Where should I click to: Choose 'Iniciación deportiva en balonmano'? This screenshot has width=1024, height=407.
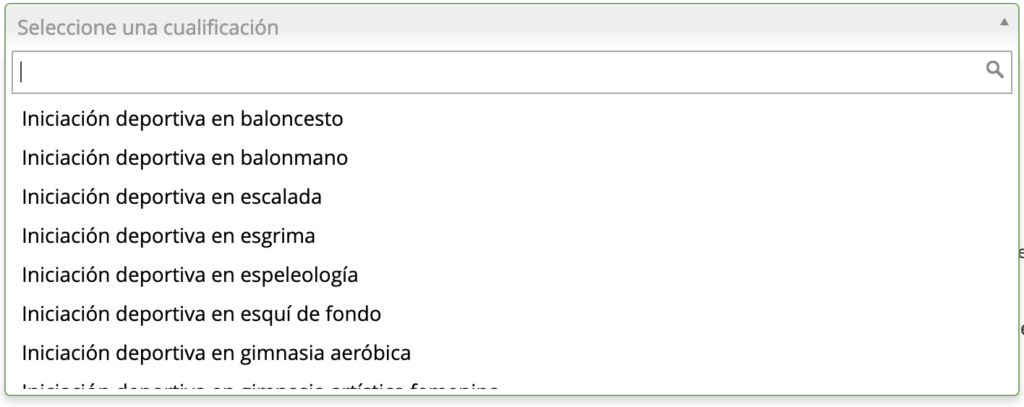click(x=185, y=157)
